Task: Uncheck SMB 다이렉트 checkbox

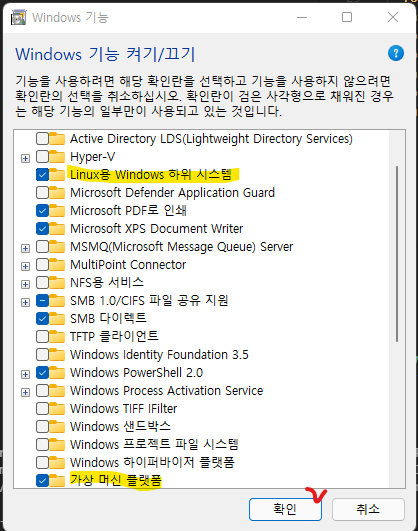Action: [42, 319]
